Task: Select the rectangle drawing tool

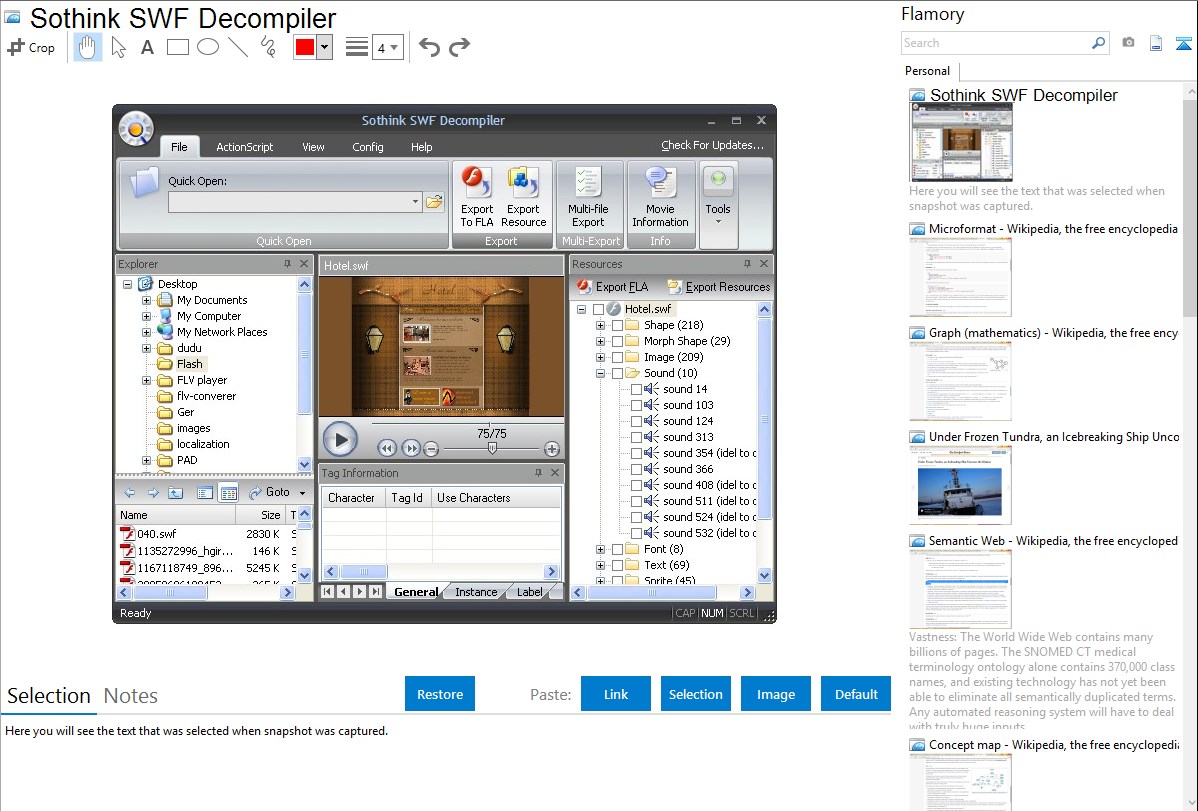Action: point(177,47)
